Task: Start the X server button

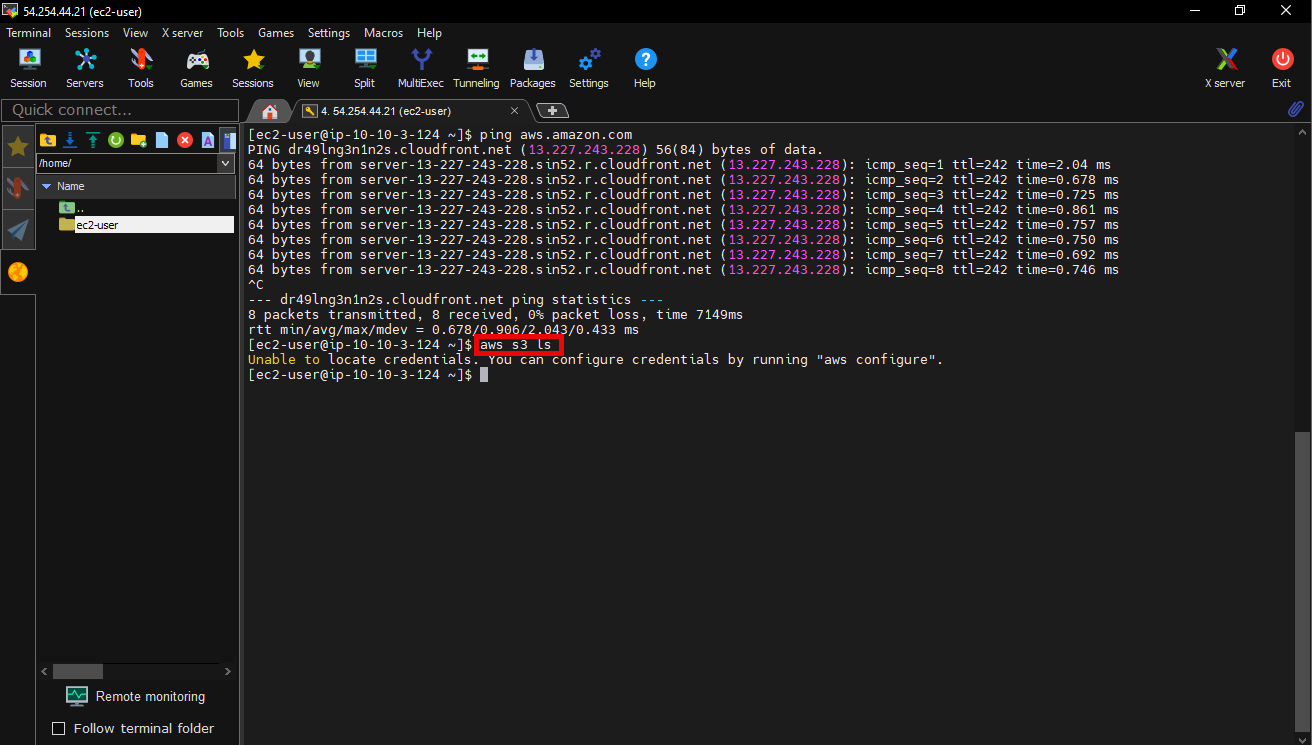Action: 1225,68
